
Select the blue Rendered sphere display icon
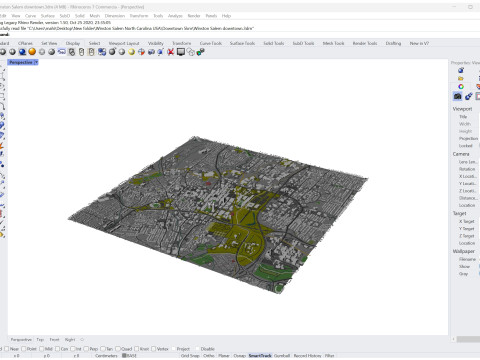(x=22, y=52)
